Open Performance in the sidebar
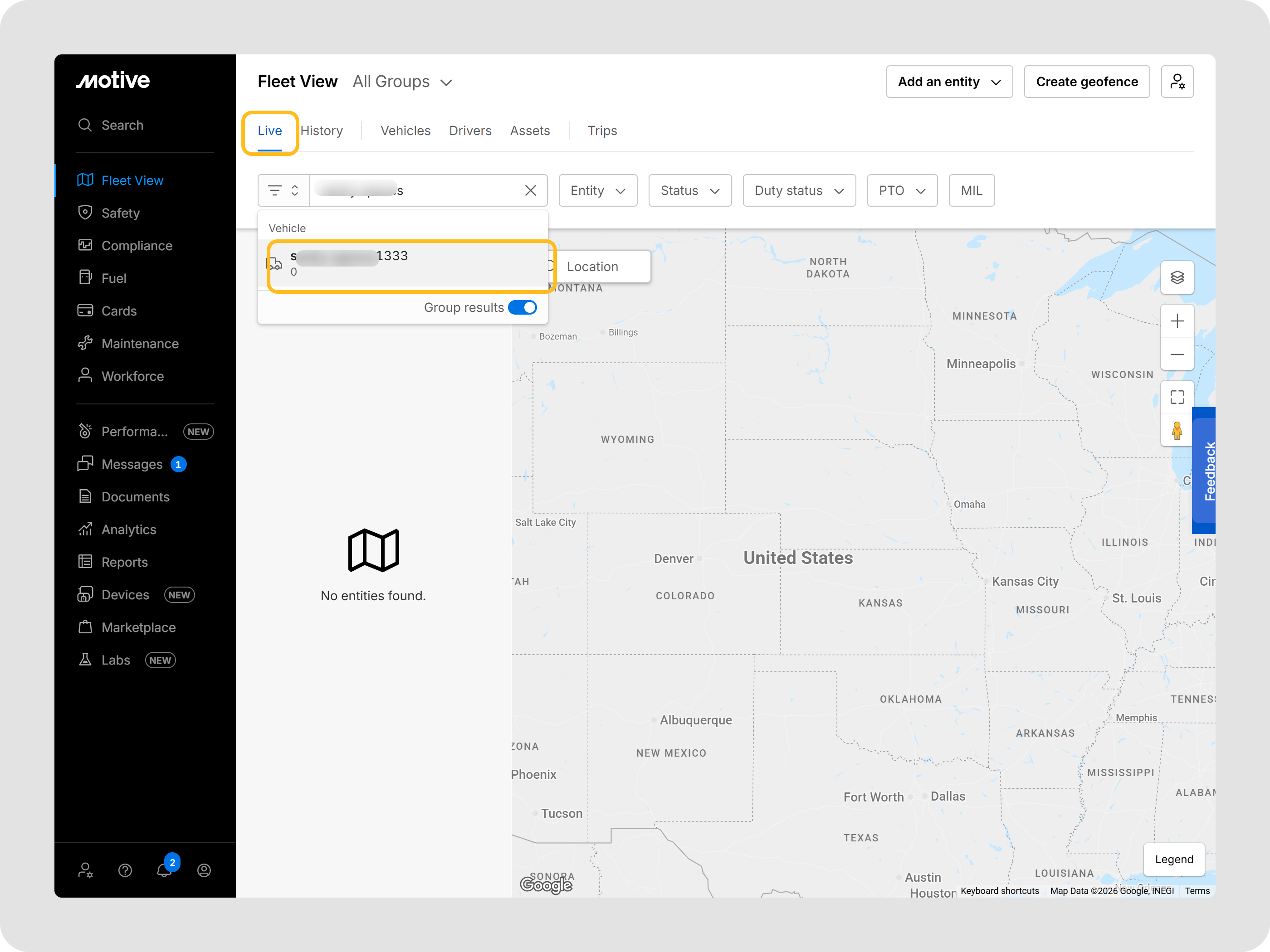 pos(145,432)
